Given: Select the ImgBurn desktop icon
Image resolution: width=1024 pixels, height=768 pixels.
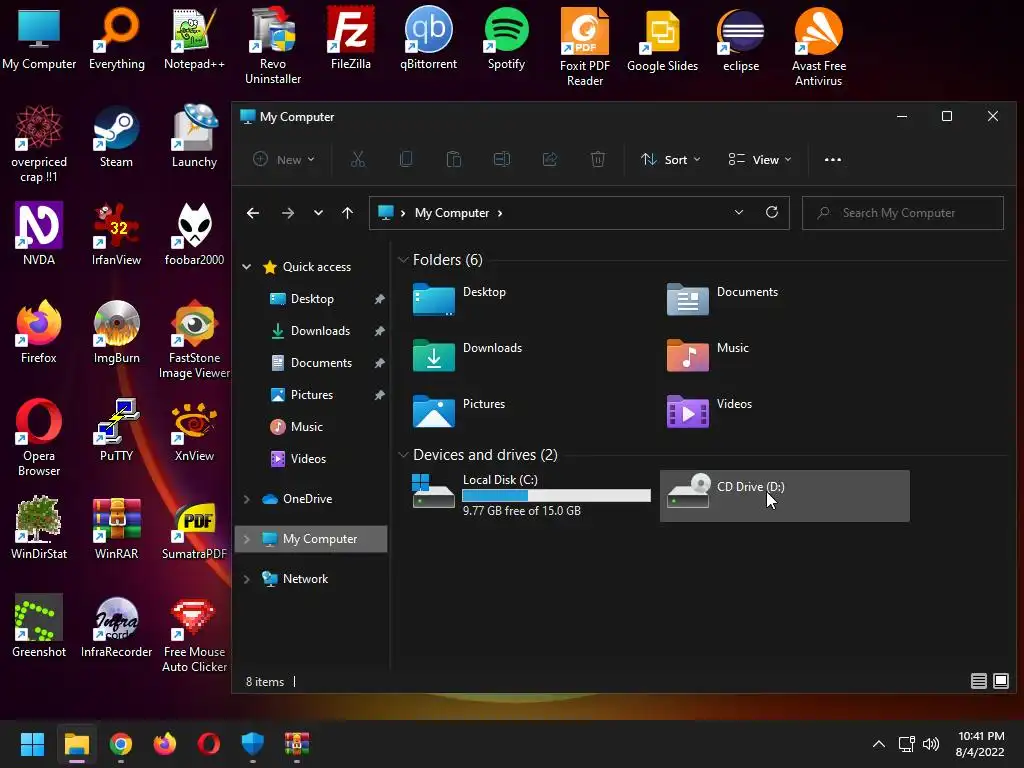Looking at the screenshot, I should pyautogui.click(x=116, y=332).
